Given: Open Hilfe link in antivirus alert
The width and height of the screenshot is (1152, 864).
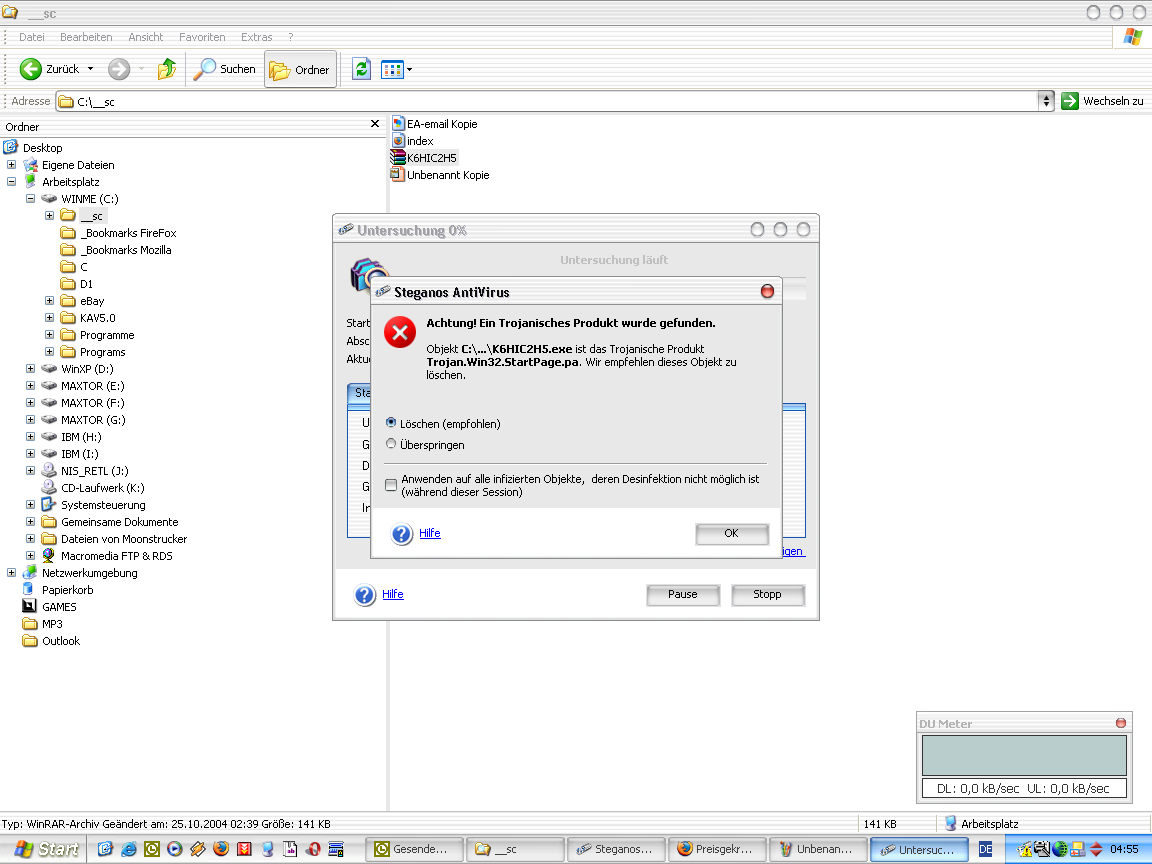Looking at the screenshot, I should tap(430, 533).
